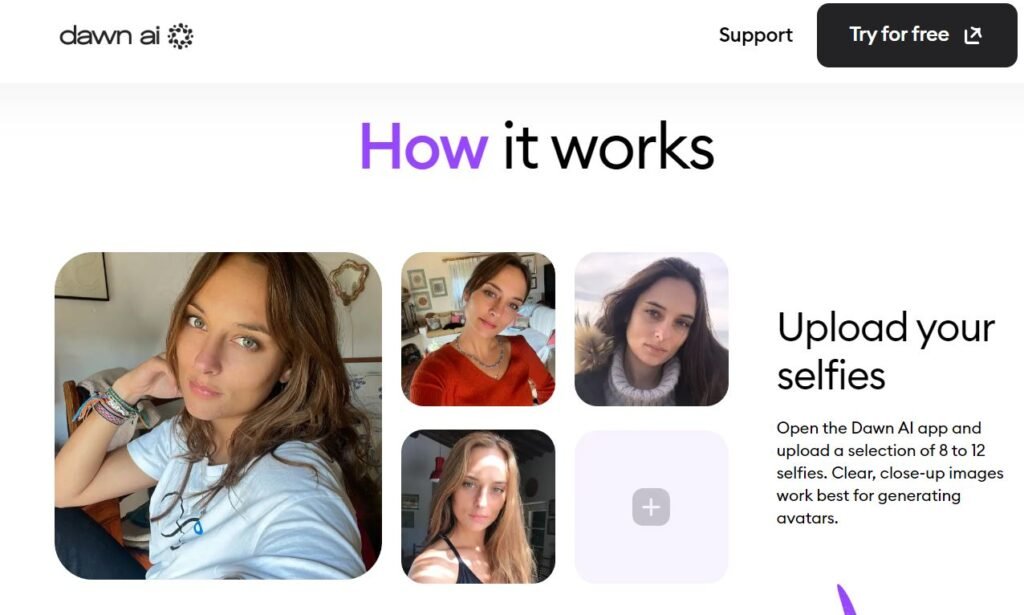
Task: Click the Dawn AI dotted circle logo icon
Action: click(180, 36)
